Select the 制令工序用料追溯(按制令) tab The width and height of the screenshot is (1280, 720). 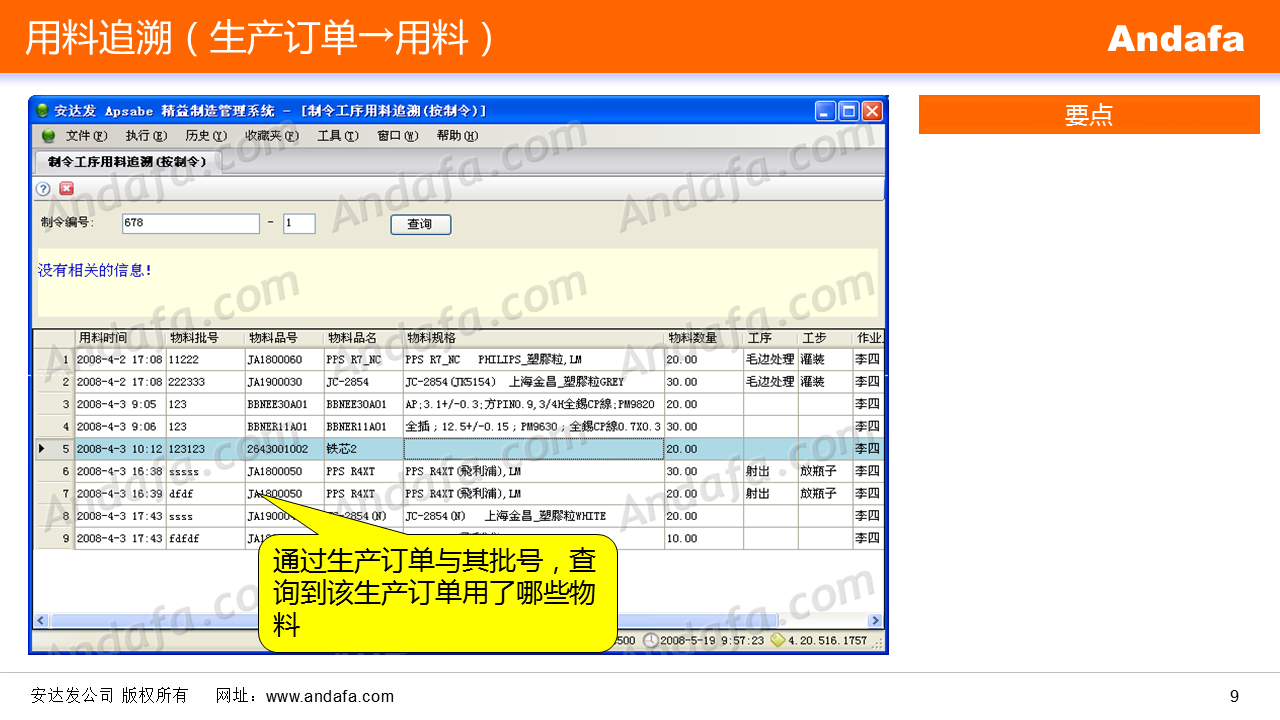[126, 161]
